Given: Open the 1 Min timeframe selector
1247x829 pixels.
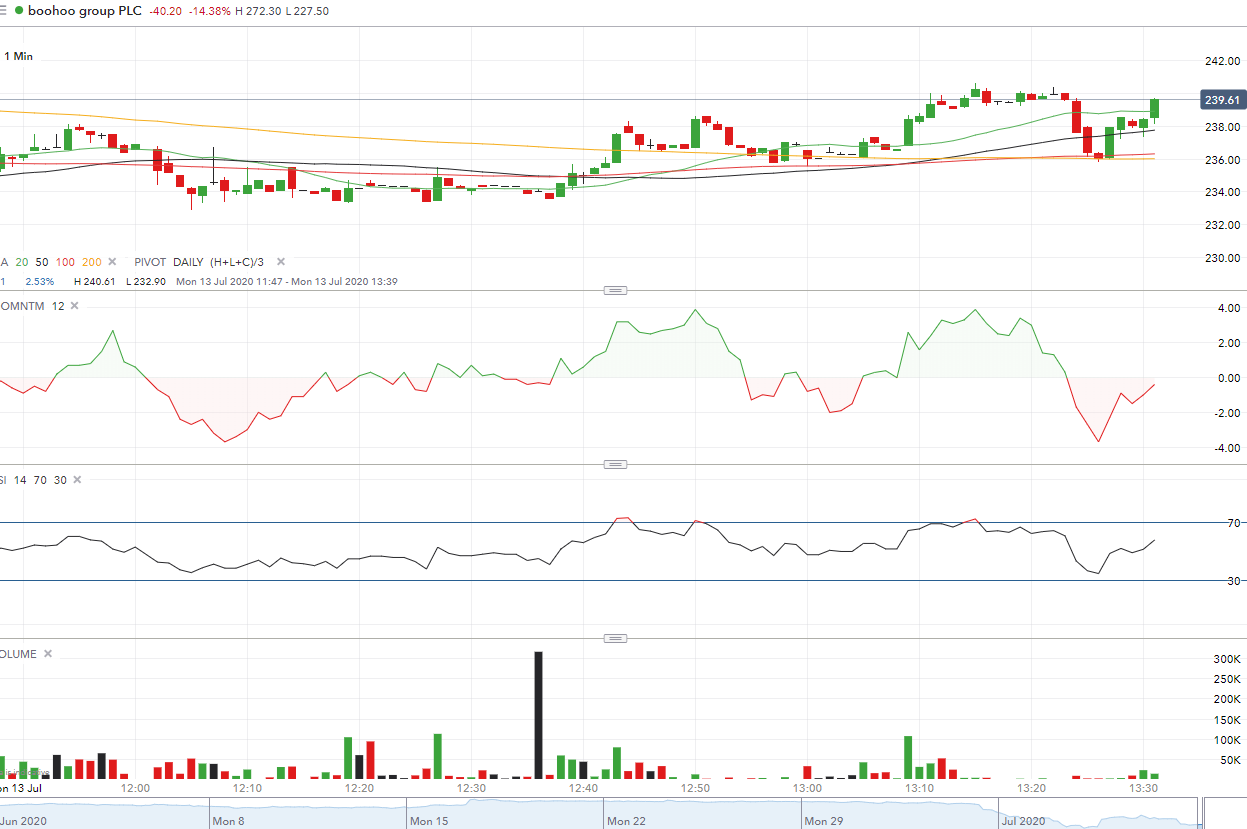Looking at the screenshot, I should click(18, 57).
